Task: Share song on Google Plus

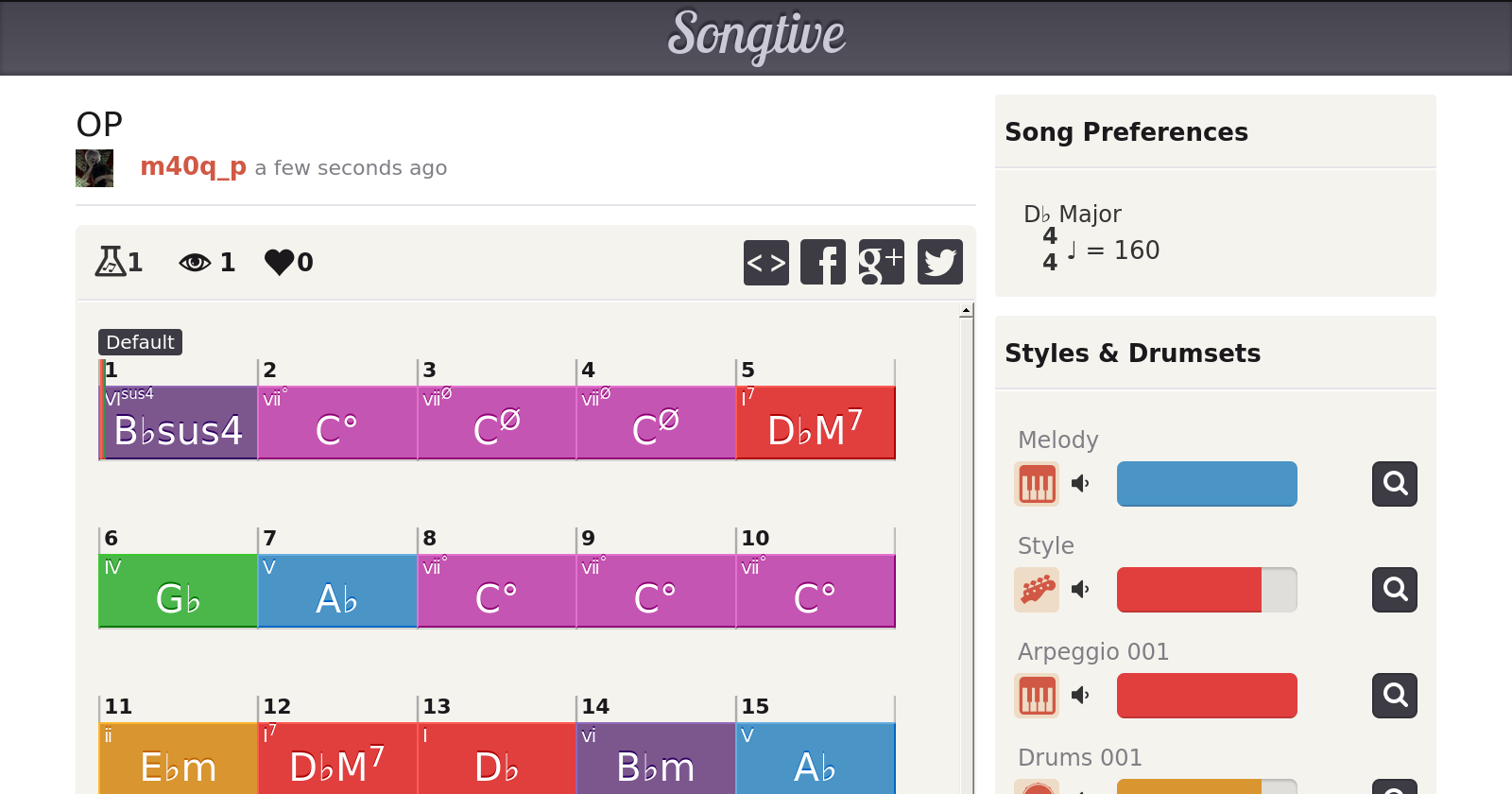Action: (881, 262)
